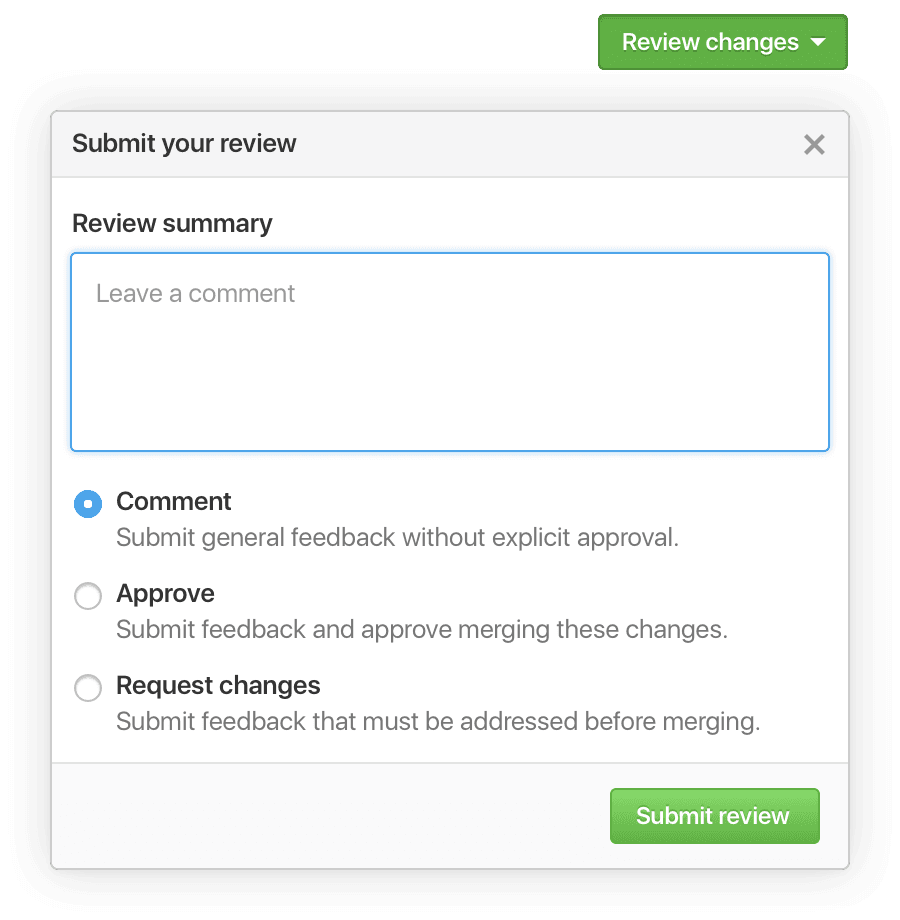Click the filled Comment radio circle
Viewport: 900px width, 920px height.
pos(88,503)
